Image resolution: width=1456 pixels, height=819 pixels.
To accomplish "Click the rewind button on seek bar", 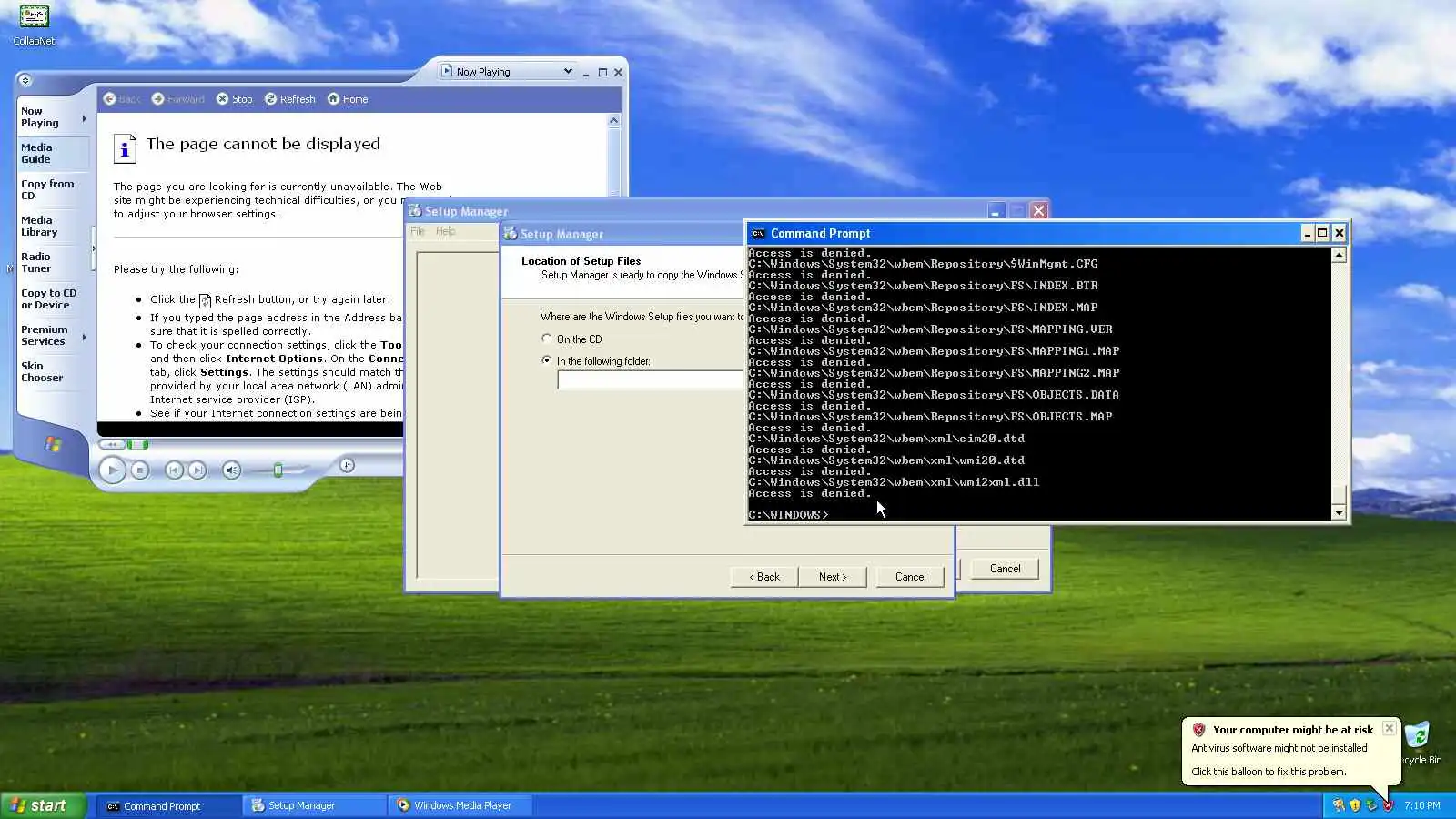I will coord(112,444).
